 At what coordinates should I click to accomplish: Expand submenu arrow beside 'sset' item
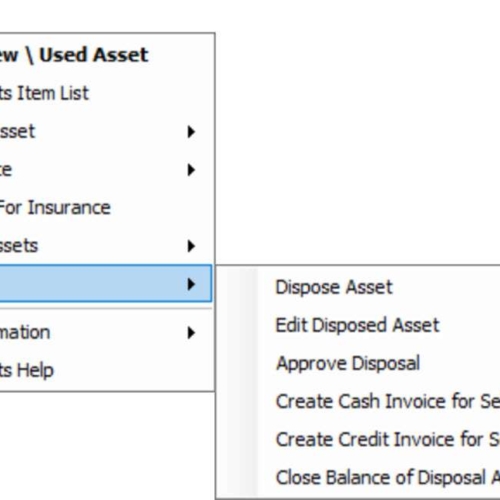coord(191,132)
